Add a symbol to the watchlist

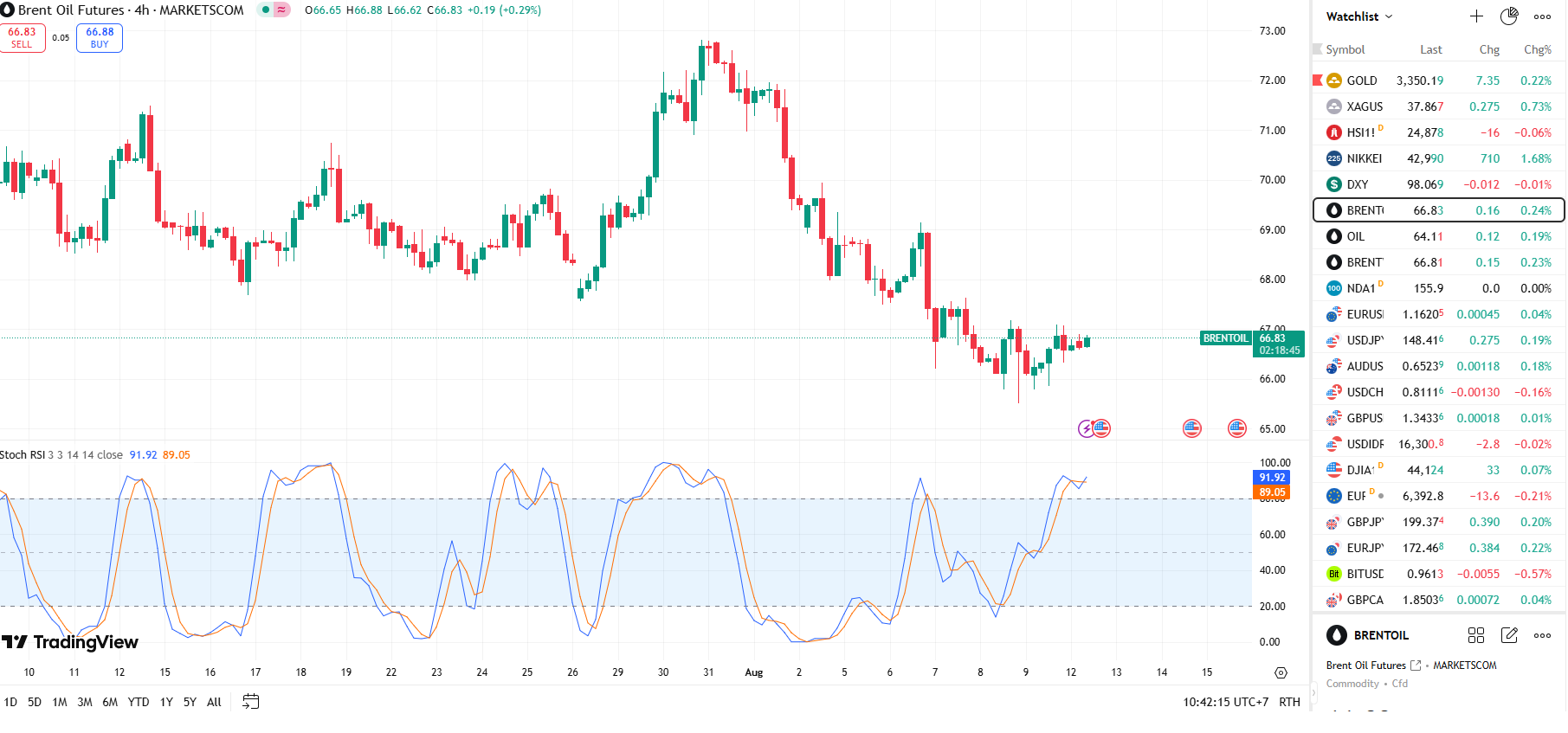click(x=1476, y=16)
